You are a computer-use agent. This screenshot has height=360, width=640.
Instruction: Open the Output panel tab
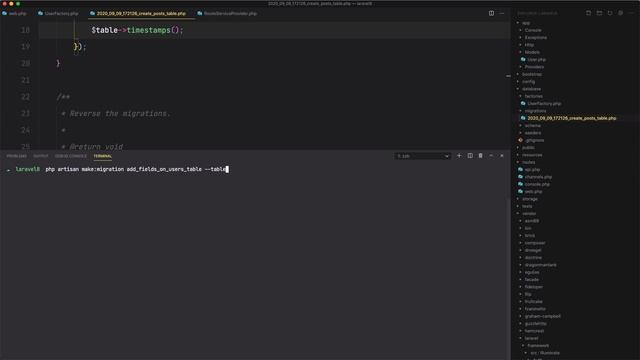point(40,156)
